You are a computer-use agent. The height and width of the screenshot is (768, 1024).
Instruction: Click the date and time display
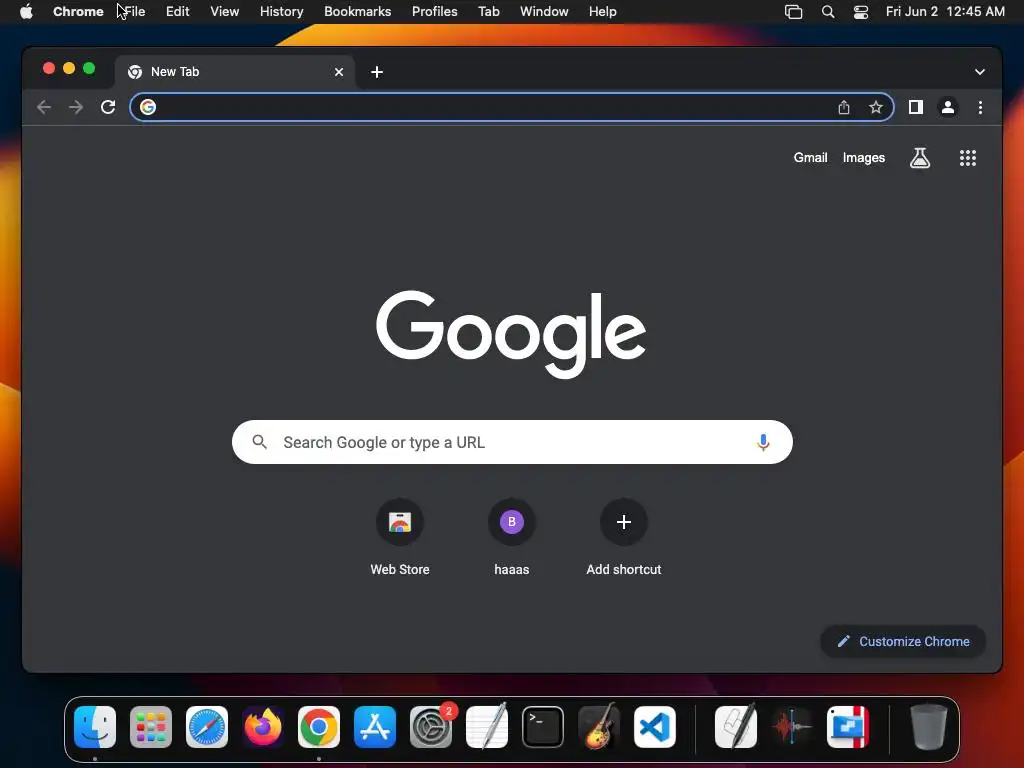coord(945,11)
